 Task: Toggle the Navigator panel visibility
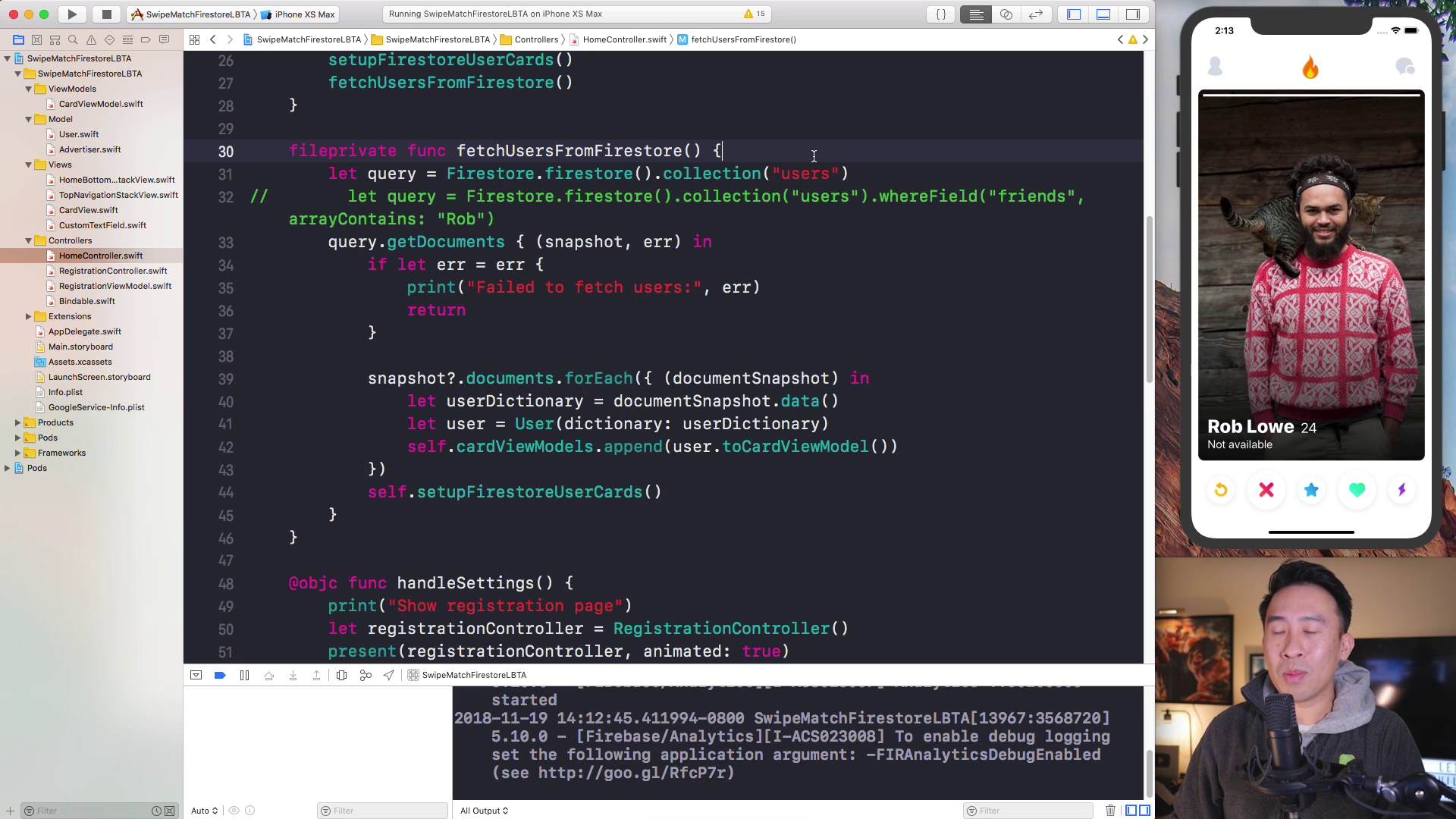coord(1074,14)
